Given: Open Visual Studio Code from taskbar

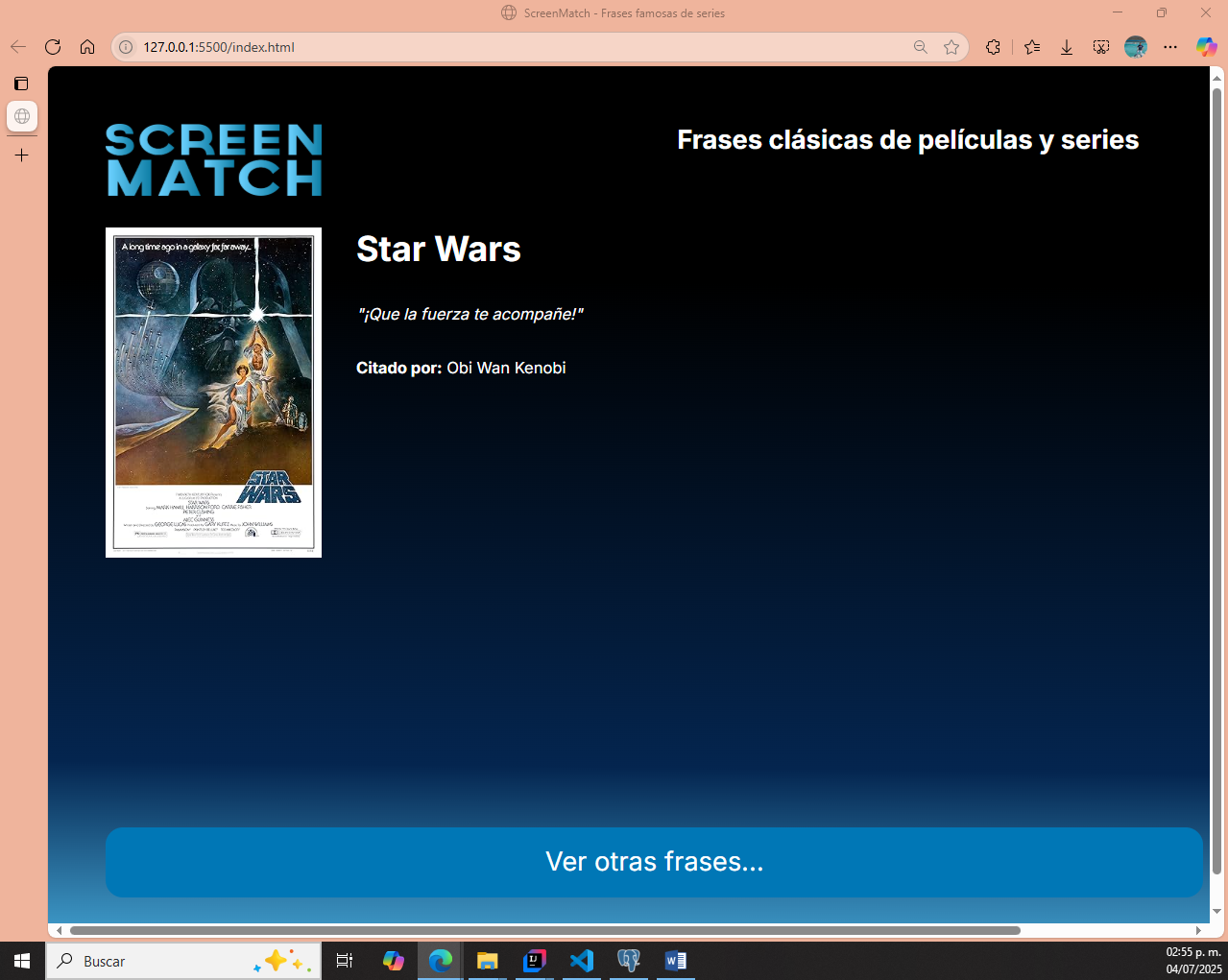Looking at the screenshot, I should point(582,961).
